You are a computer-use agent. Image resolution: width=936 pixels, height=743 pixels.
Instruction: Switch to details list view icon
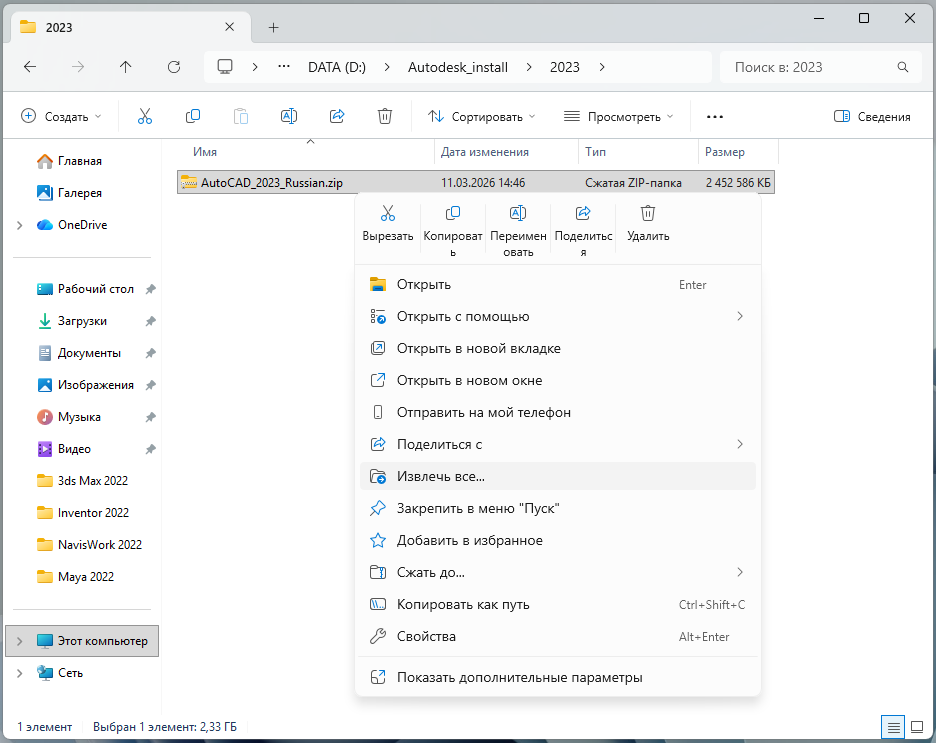893,727
